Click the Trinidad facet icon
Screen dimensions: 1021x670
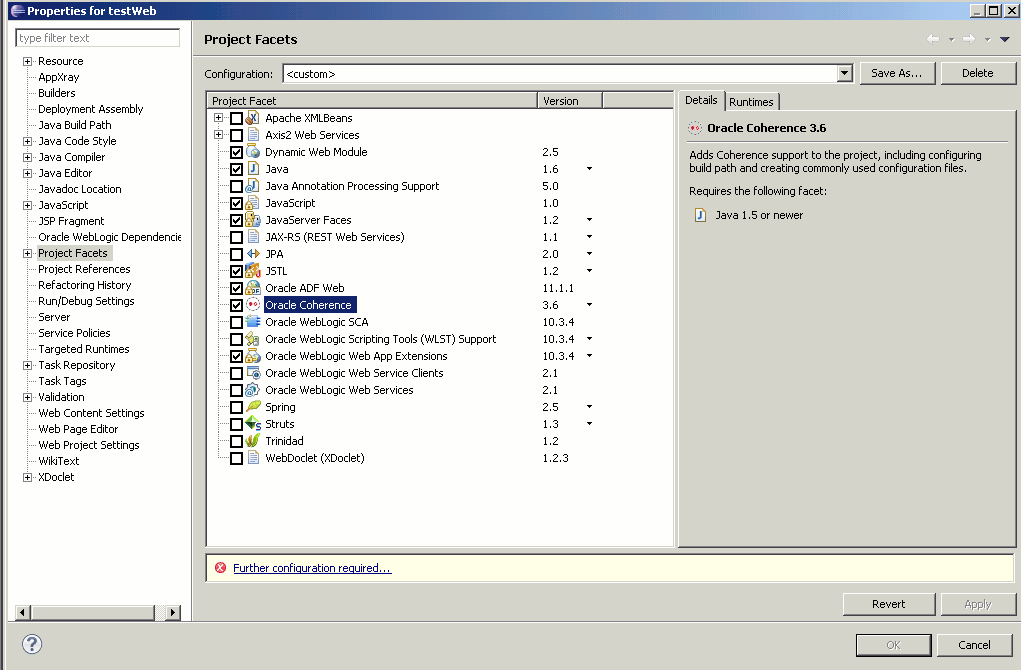pos(253,441)
